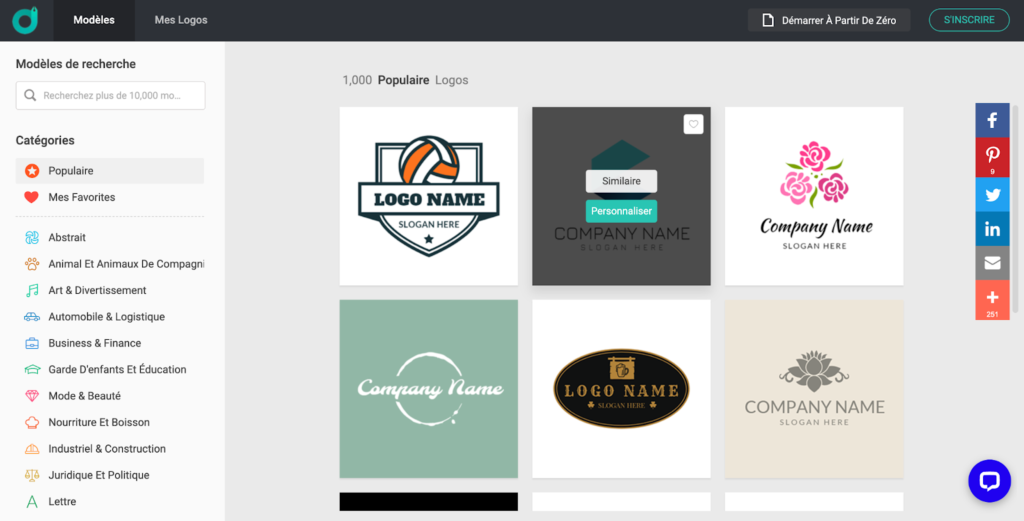Share via email envelope icon
1024x521 pixels.
coord(992,263)
